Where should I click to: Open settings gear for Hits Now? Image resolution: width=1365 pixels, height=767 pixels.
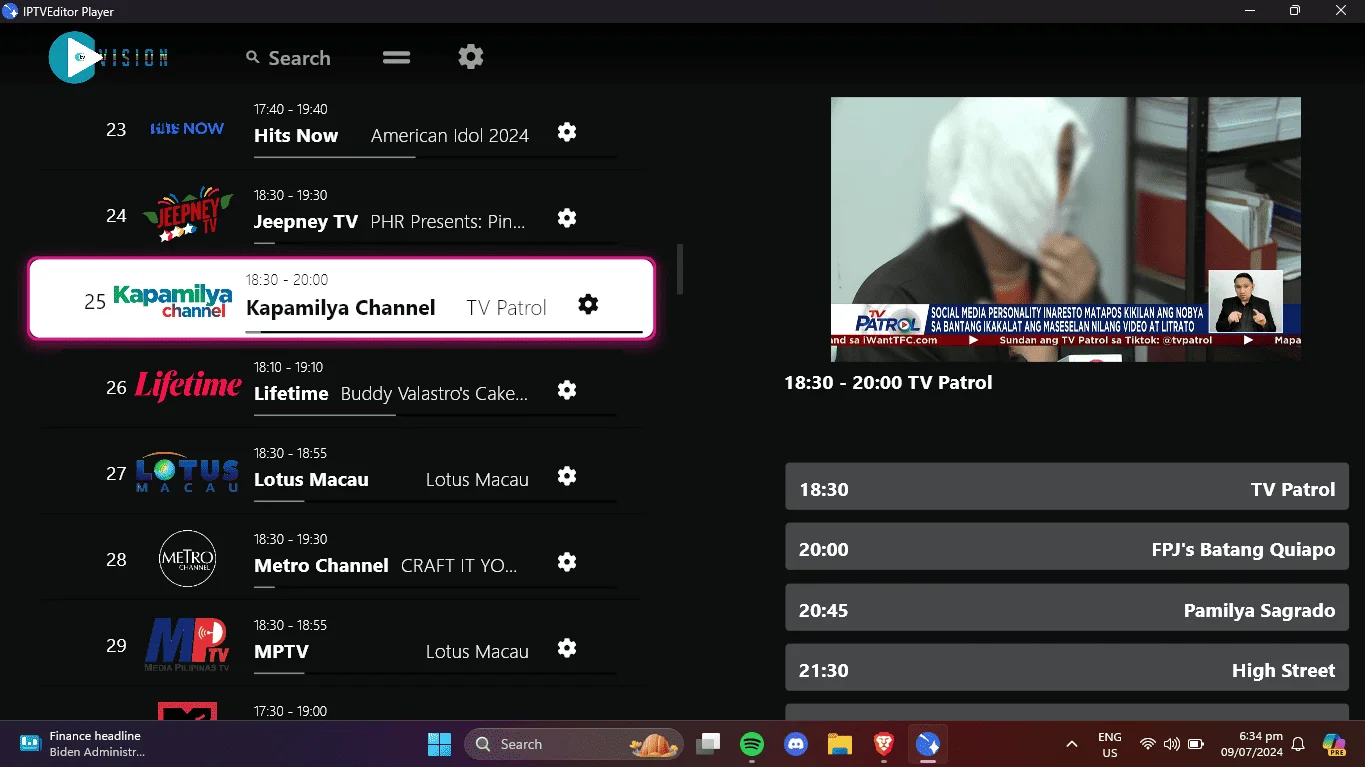567,132
